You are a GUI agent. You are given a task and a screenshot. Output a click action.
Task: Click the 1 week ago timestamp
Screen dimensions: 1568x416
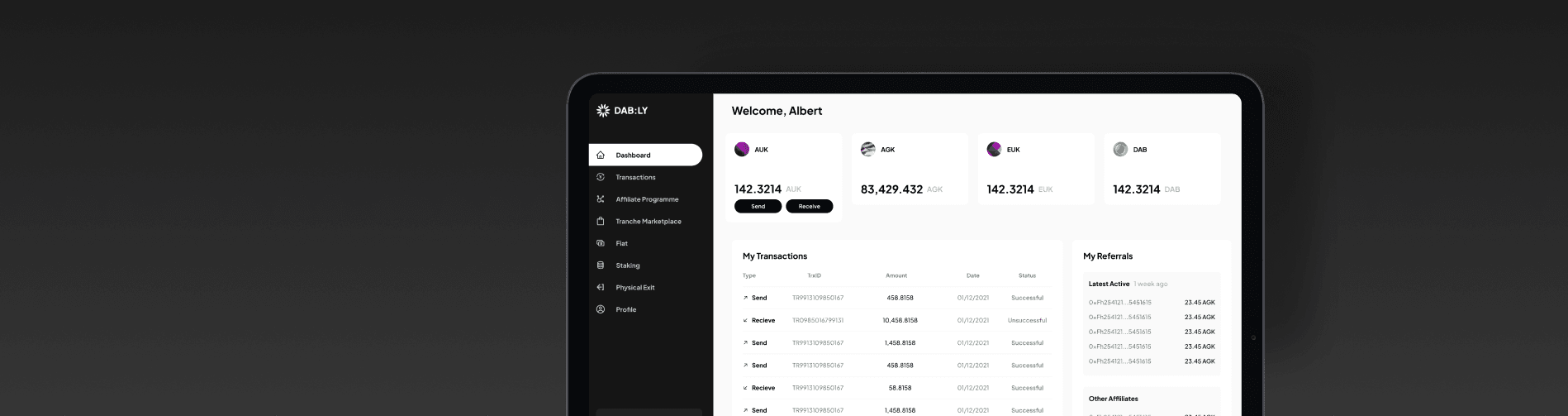point(1151,284)
